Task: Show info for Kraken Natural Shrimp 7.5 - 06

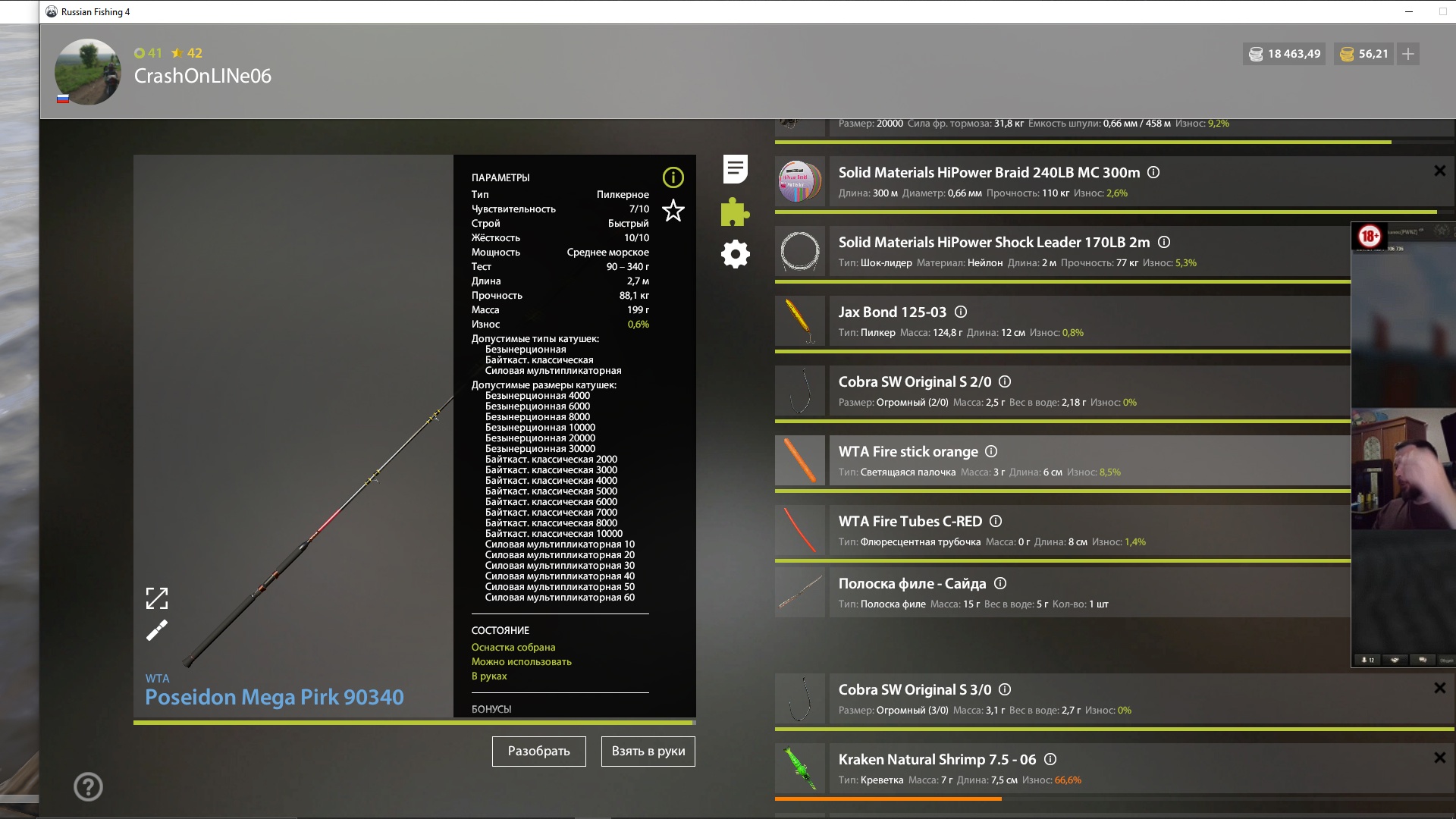Action: tap(1050, 759)
